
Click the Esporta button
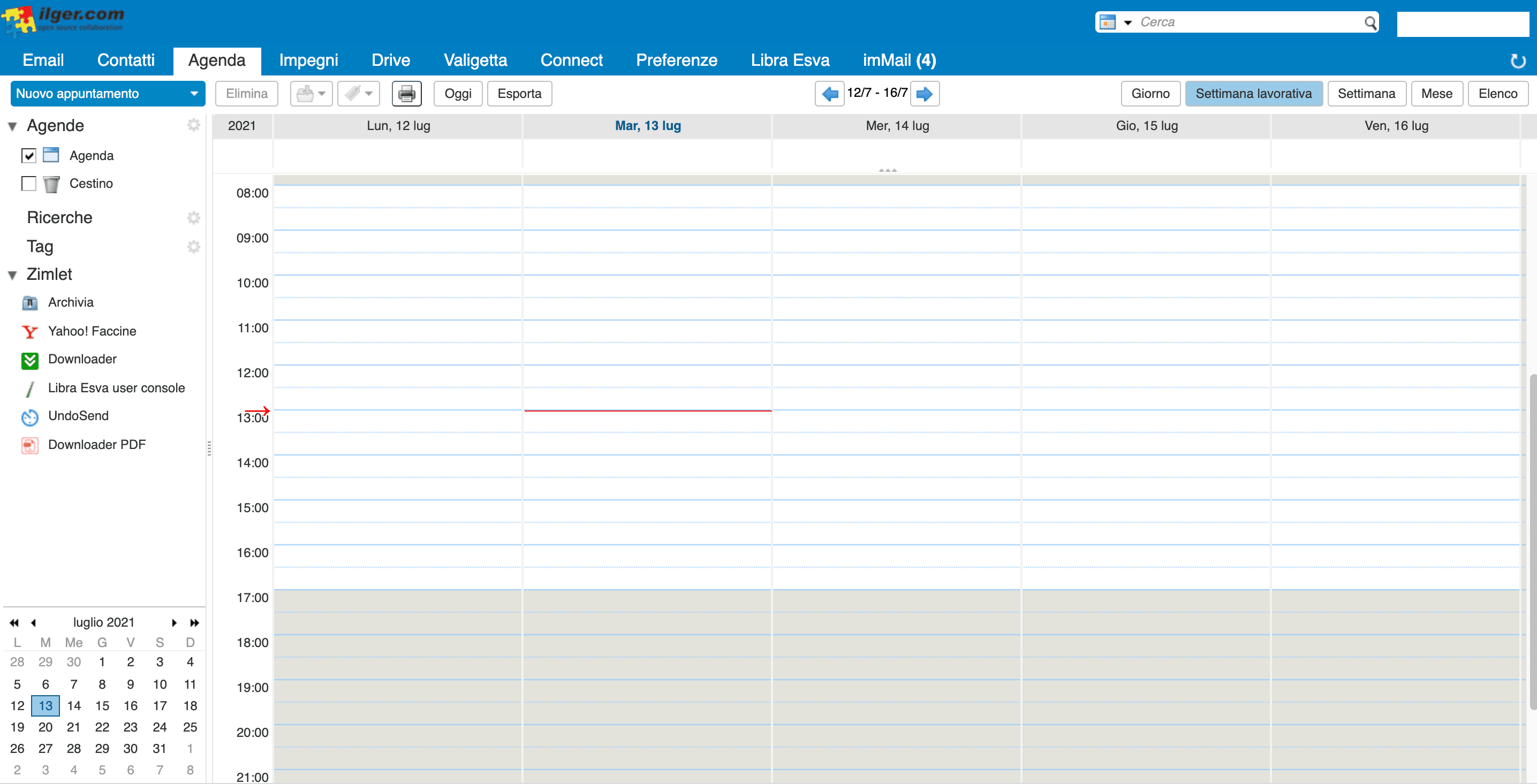click(519, 94)
